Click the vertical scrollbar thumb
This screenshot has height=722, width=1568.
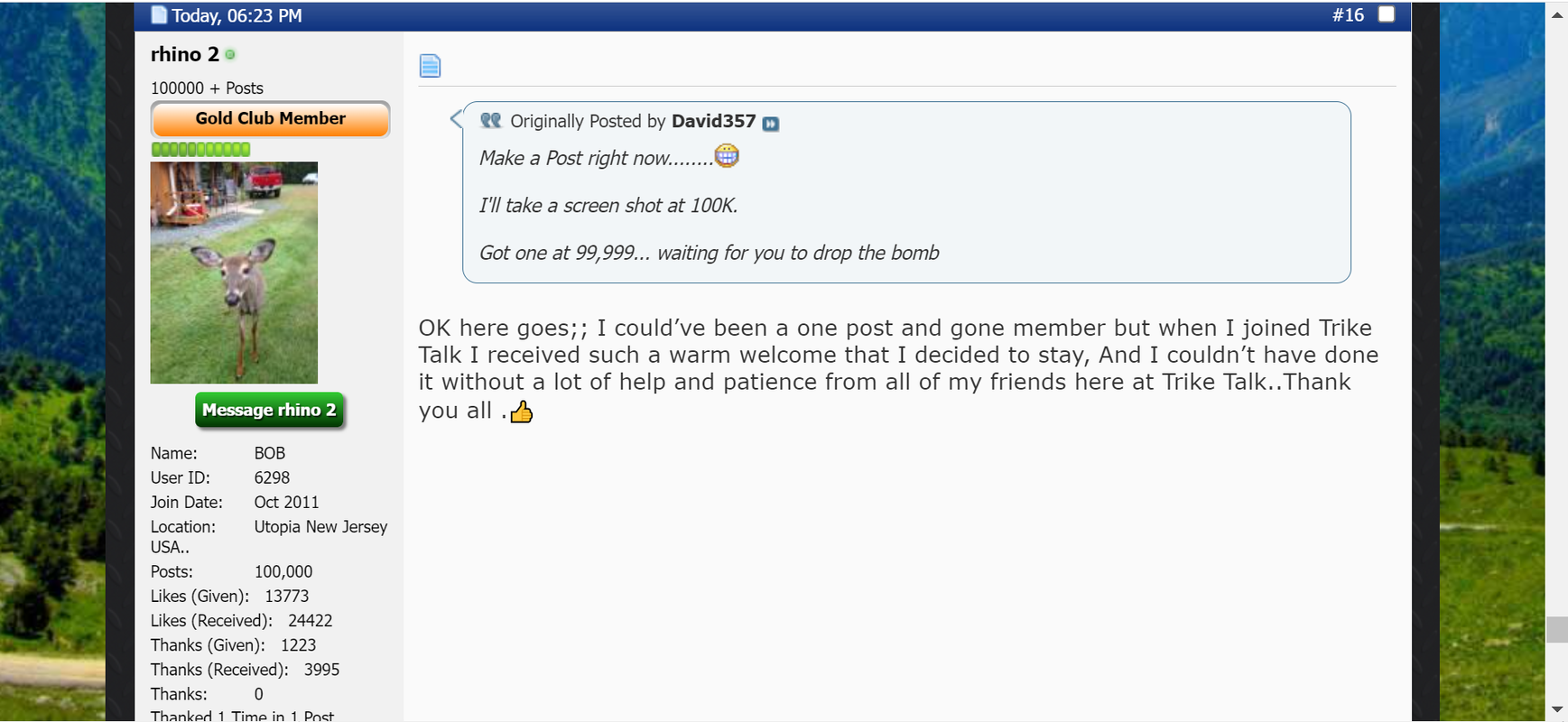(1557, 629)
